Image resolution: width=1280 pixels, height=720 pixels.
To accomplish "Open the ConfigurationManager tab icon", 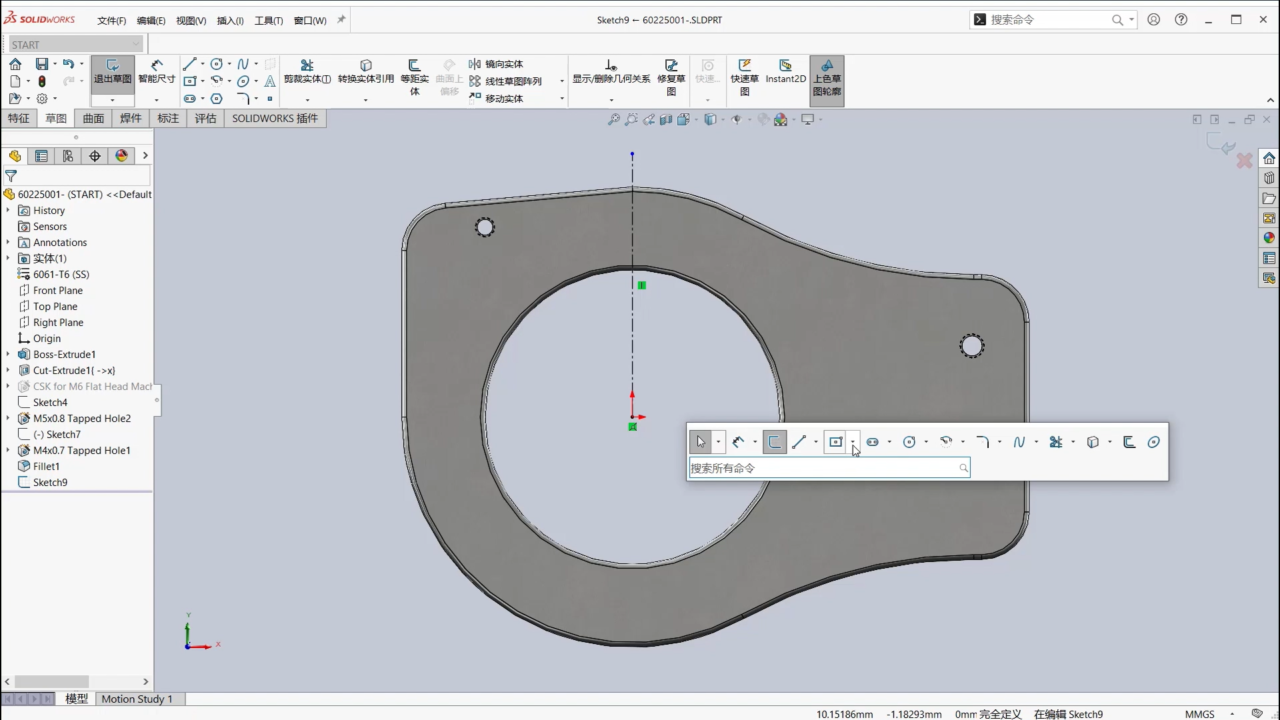I will (x=68, y=156).
